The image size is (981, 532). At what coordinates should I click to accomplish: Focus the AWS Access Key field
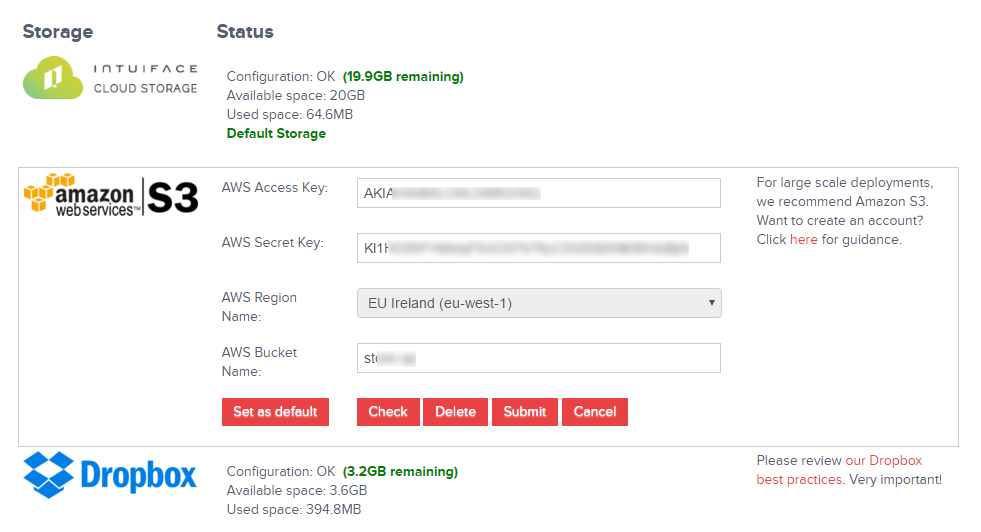pos(539,193)
